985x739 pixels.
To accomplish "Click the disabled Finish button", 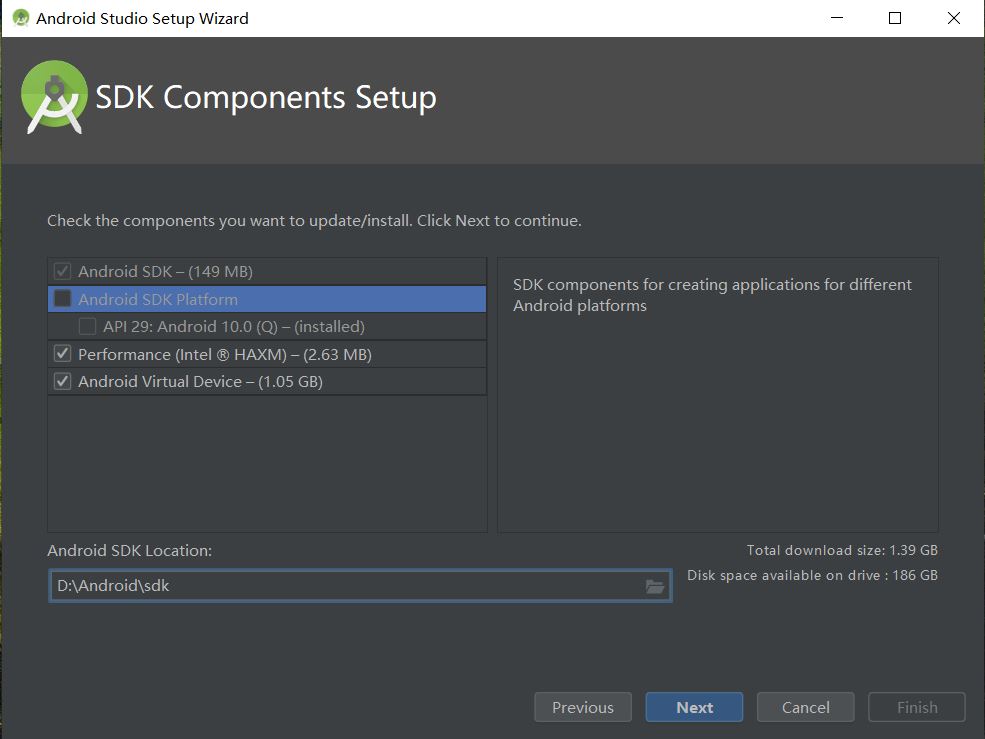I will point(917,708).
